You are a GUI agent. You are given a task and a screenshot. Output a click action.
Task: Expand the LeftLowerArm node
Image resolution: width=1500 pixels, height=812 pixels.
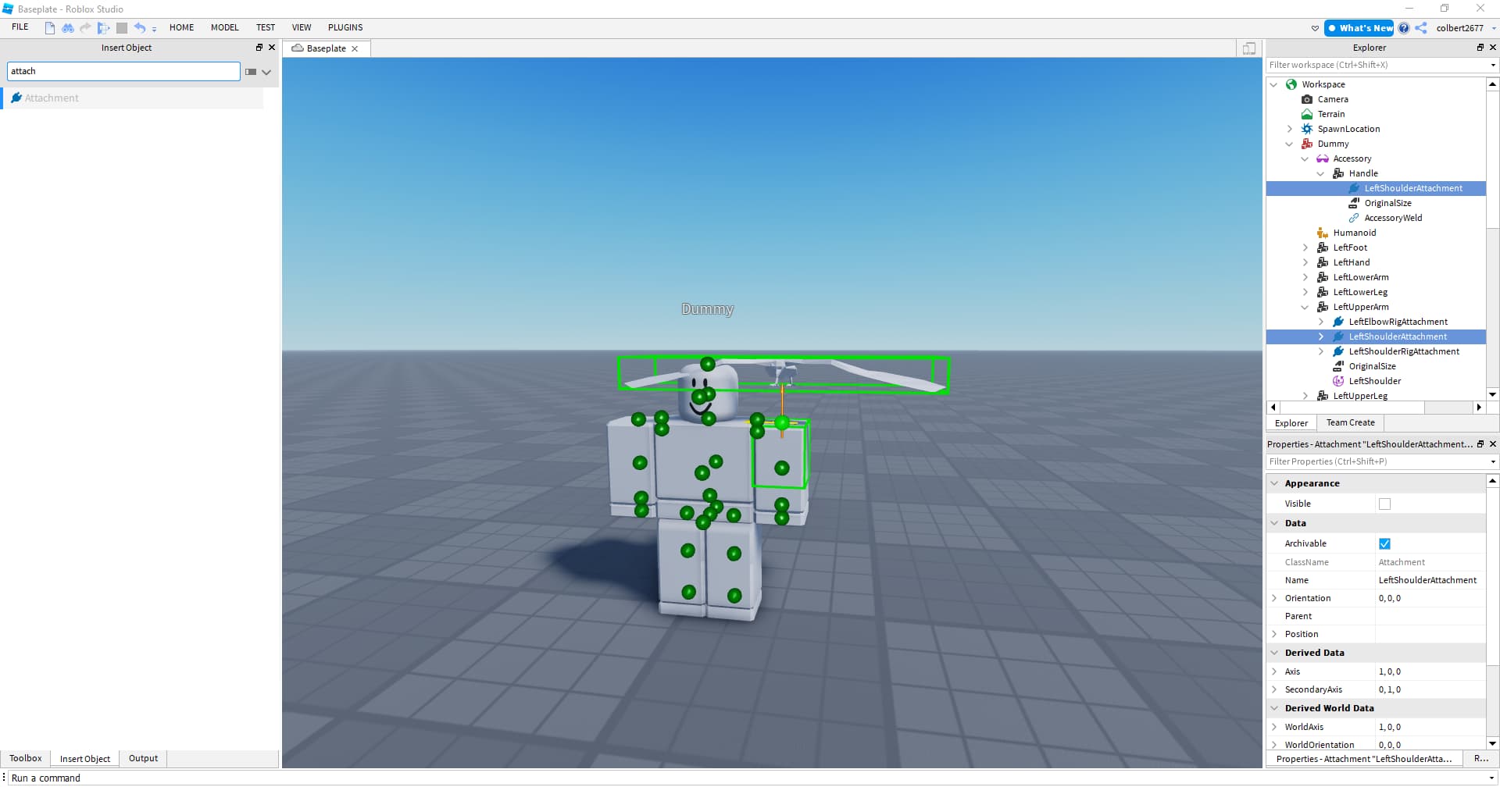[1305, 277]
